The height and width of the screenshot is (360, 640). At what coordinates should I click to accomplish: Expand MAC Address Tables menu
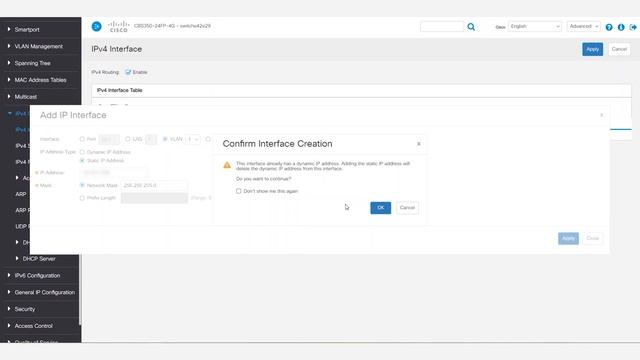pyautogui.click(x=40, y=80)
